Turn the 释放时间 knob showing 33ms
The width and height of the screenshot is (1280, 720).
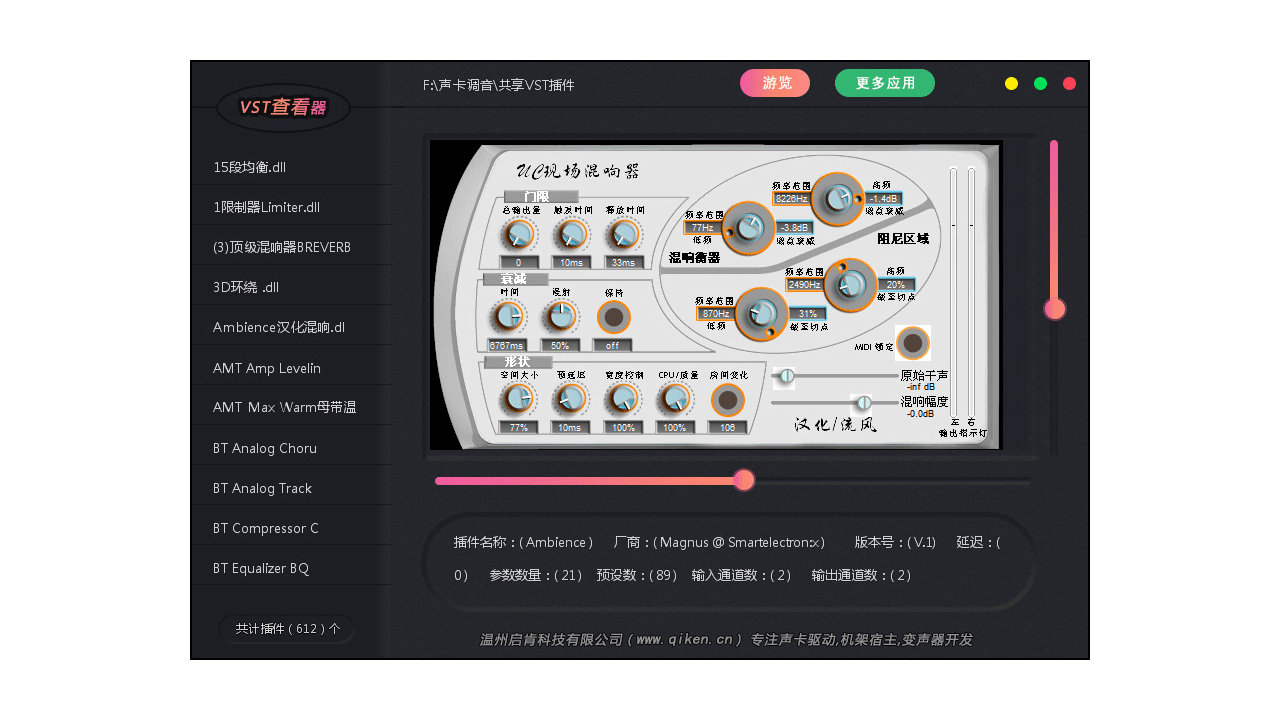(623, 232)
